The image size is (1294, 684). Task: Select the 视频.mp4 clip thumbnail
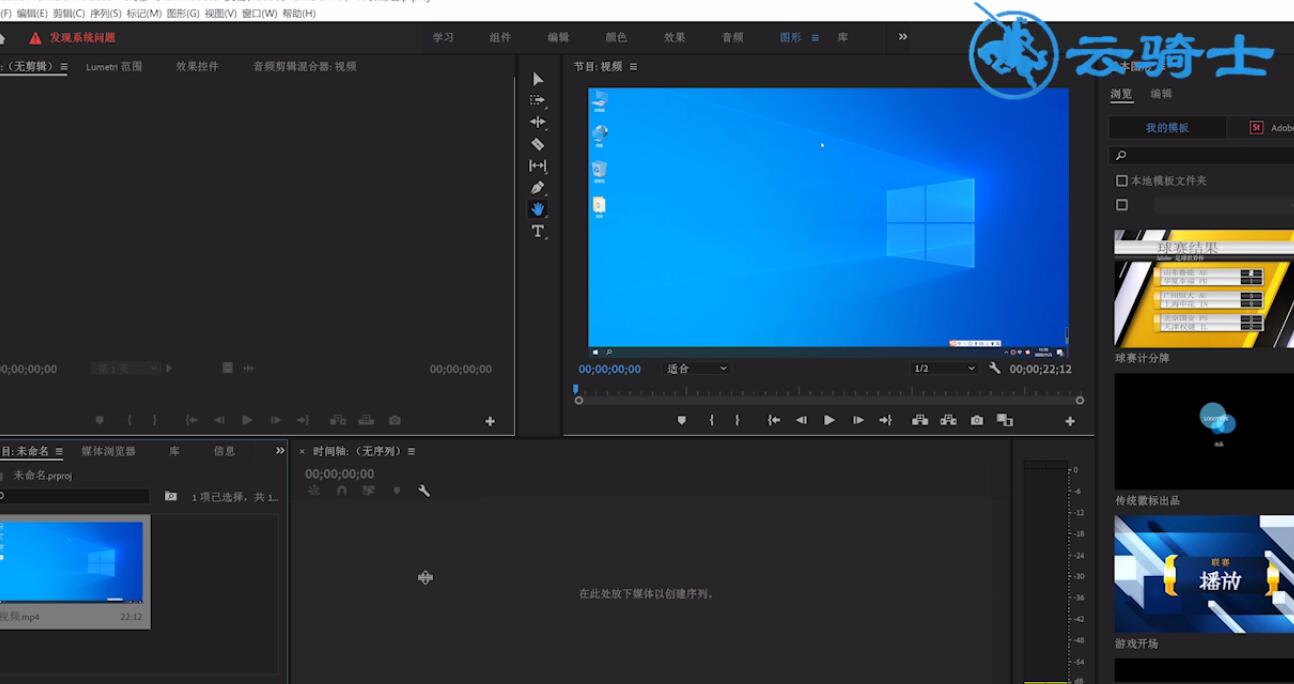coord(74,561)
